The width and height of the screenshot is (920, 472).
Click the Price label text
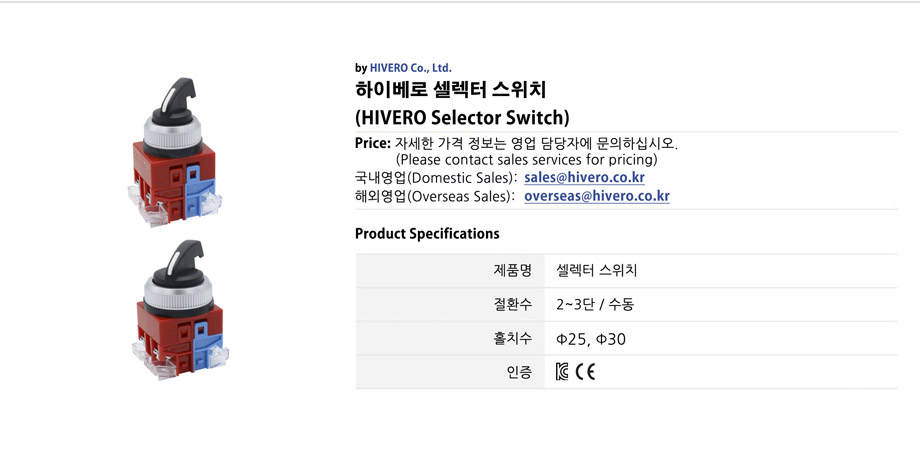(373, 143)
